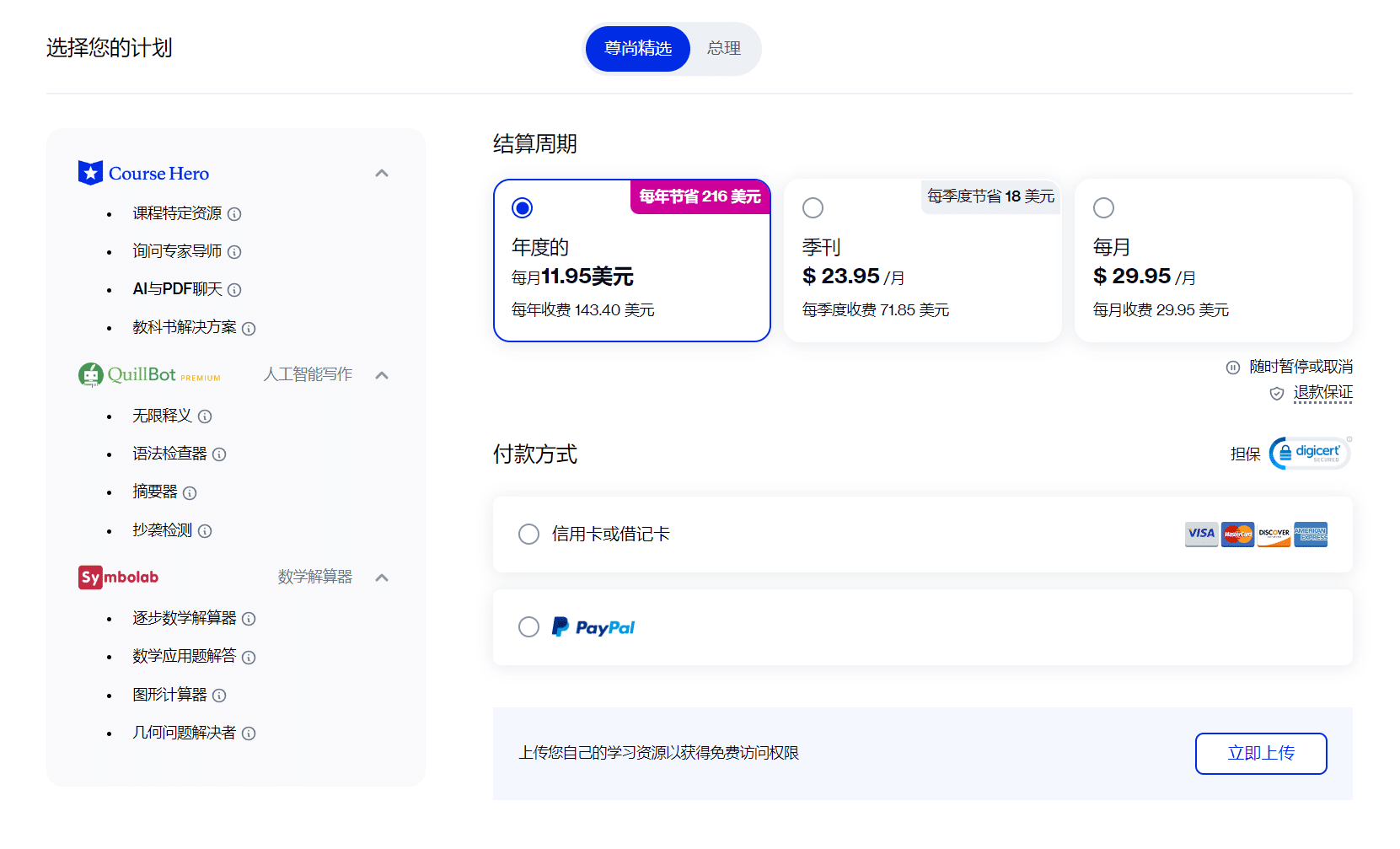Click the digicert security badge

click(x=1309, y=453)
